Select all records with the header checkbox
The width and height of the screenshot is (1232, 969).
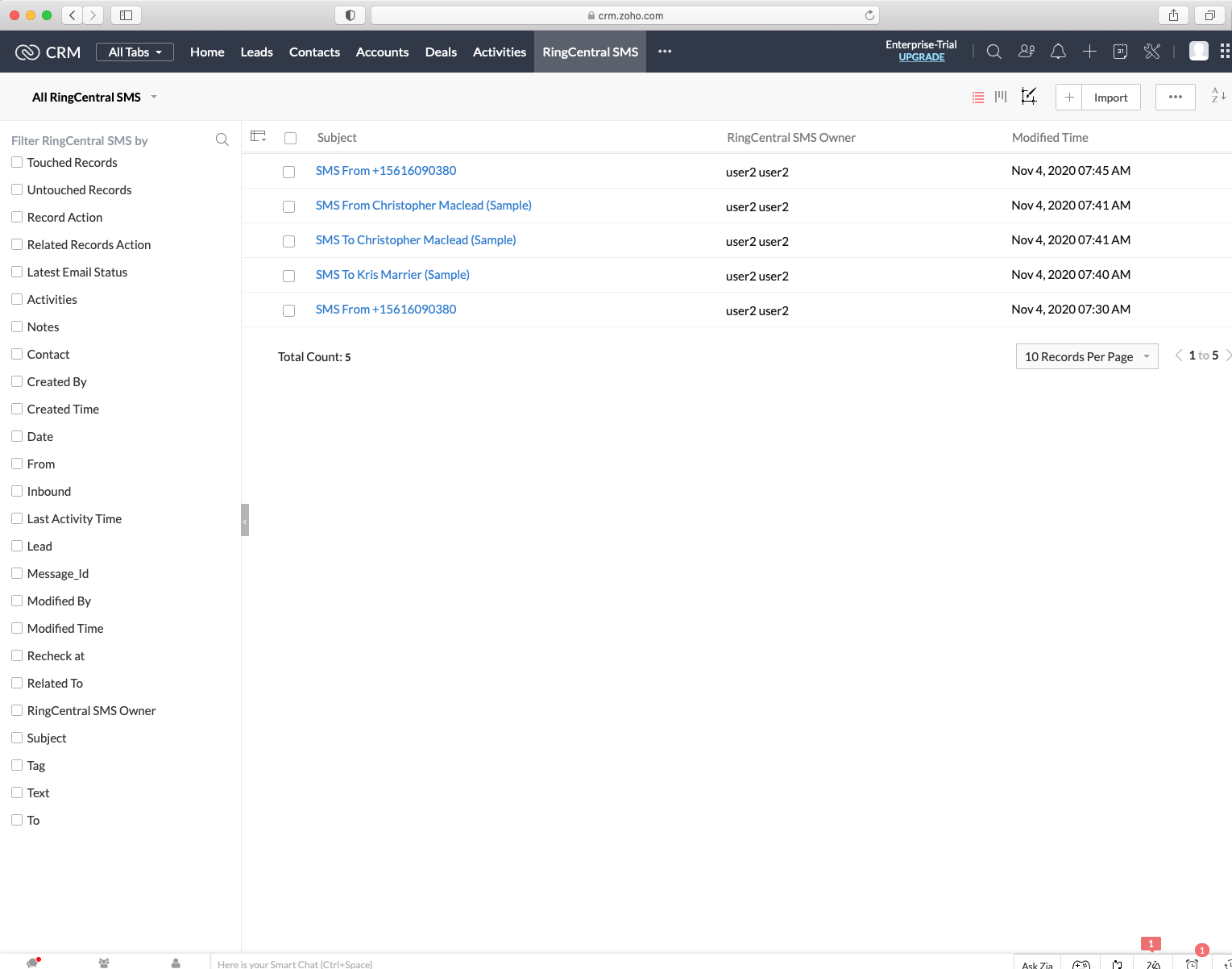(x=290, y=138)
